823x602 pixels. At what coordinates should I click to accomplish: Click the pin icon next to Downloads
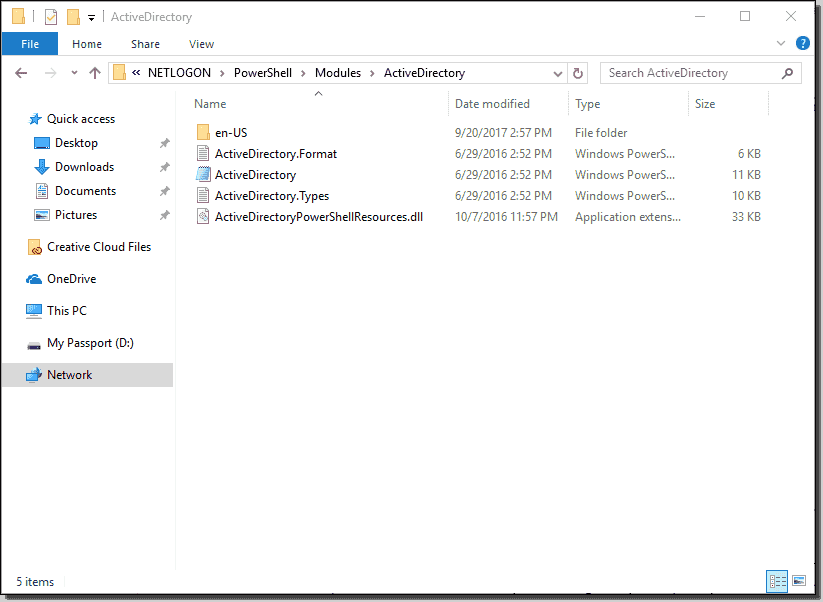click(x=165, y=167)
